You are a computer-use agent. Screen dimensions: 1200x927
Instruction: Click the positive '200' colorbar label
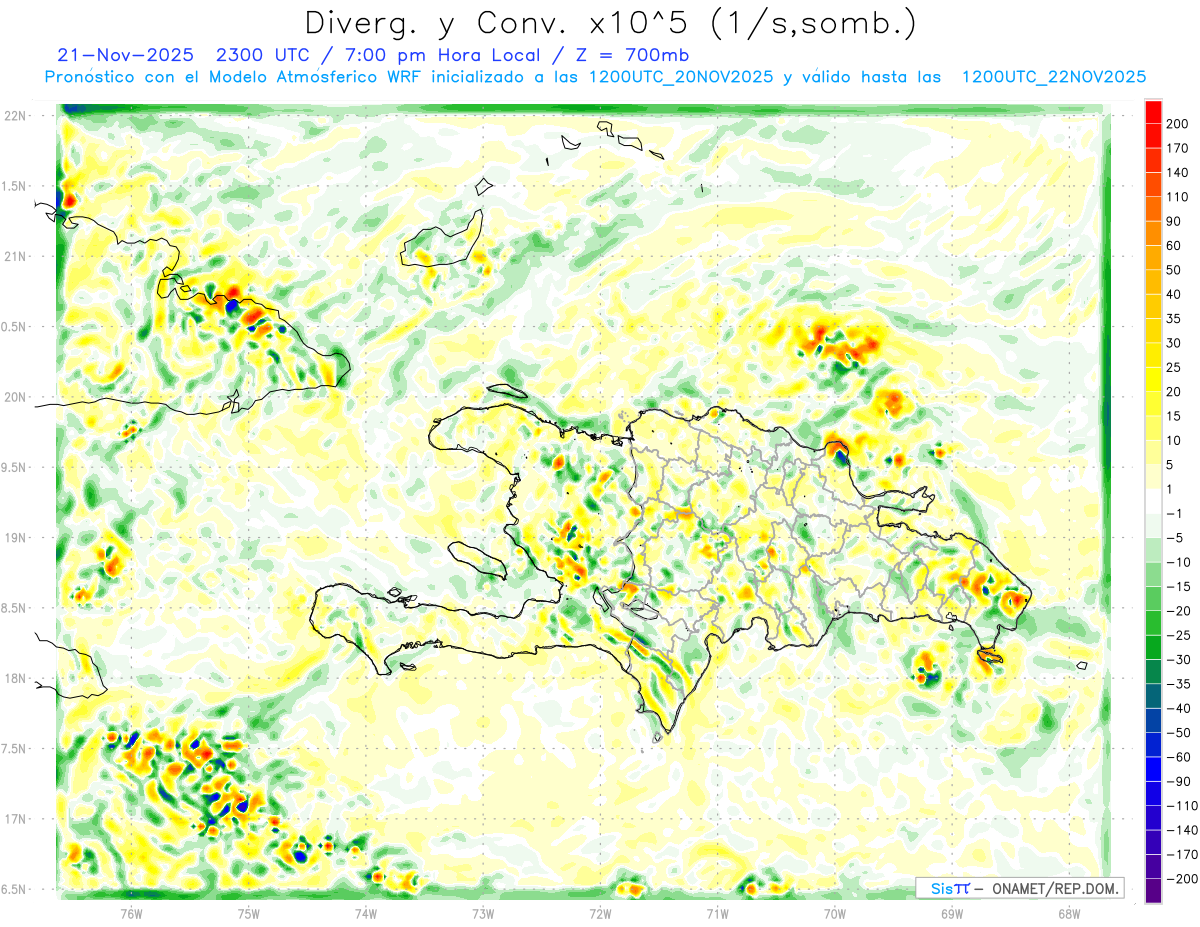(1178, 124)
